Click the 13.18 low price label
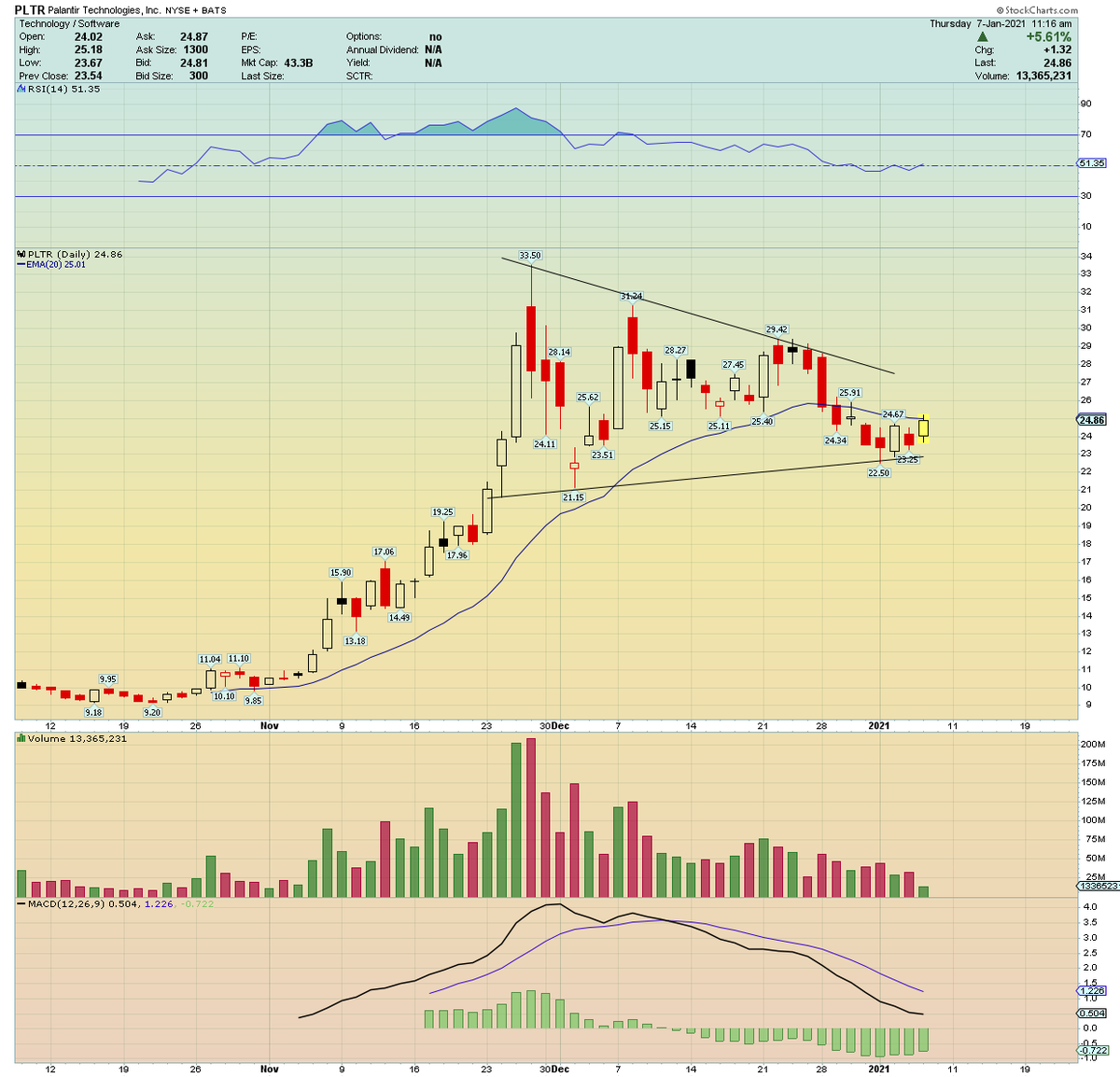Screen dimensions: 1120x1077 click(x=355, y=641)
